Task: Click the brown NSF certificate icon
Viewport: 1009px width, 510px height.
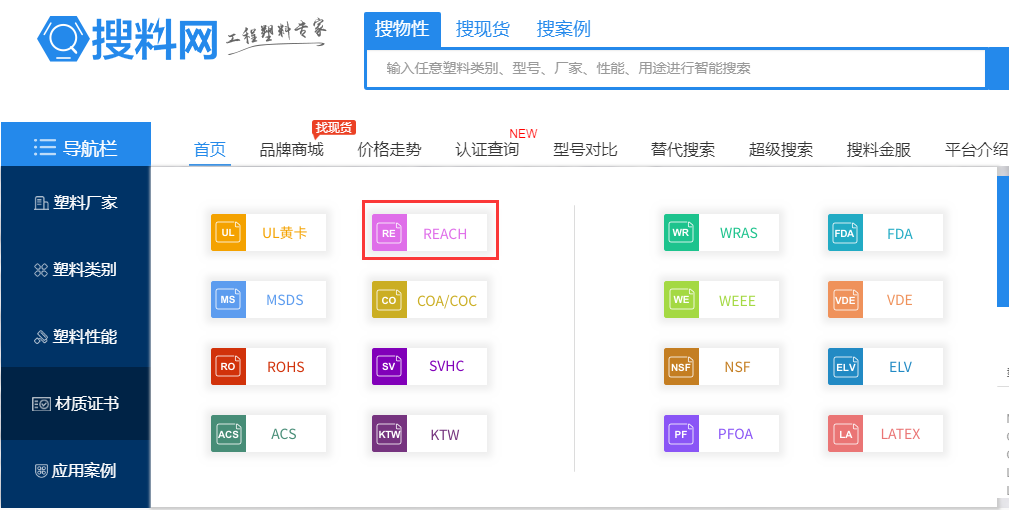Action: [x=681, y=367]
